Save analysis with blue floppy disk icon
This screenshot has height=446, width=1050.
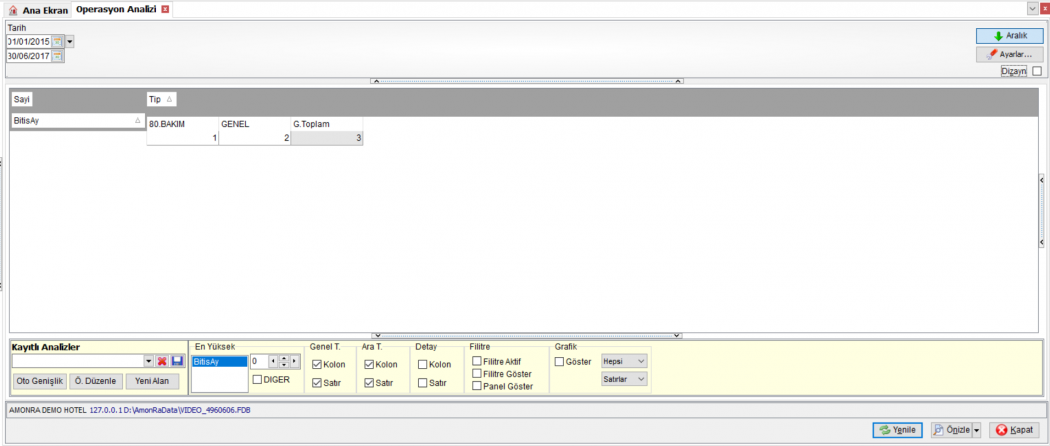pos(177,362)
